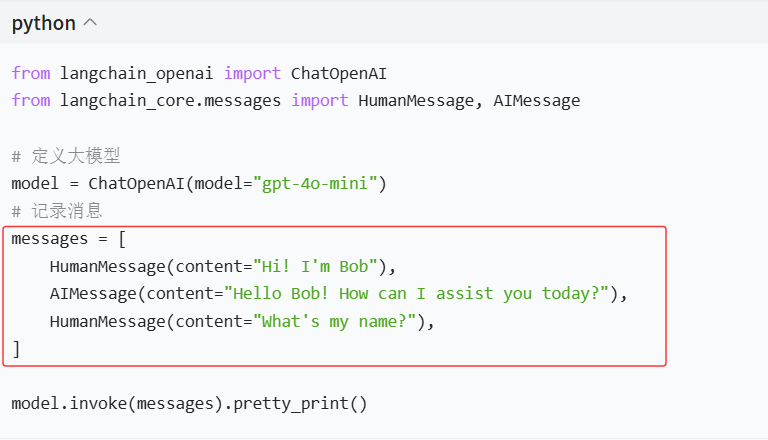Viewport: 768px width, 440px height.
Task: Click import keyword before ChatOpenAI
Action: (x=252, y=73)
